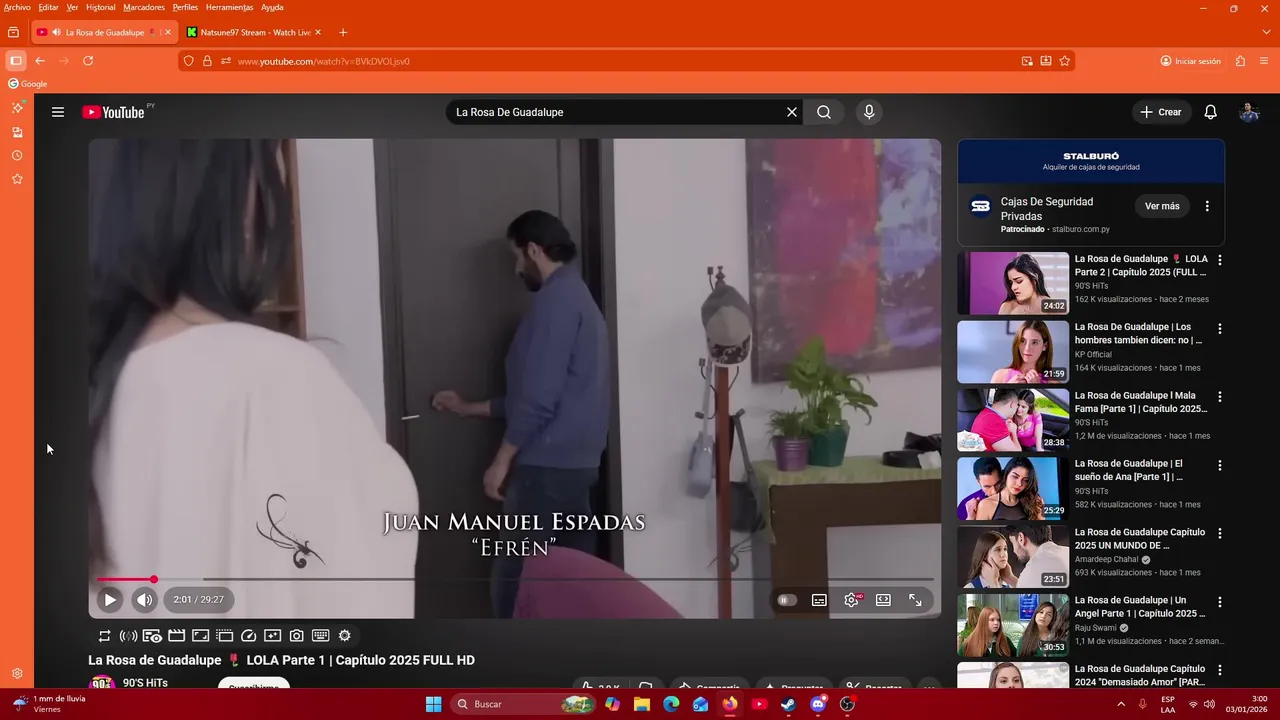Open options for Un Angel Parte 1 video
1280x720 pixels.
pyautogui.click(x=1219, y=602)
